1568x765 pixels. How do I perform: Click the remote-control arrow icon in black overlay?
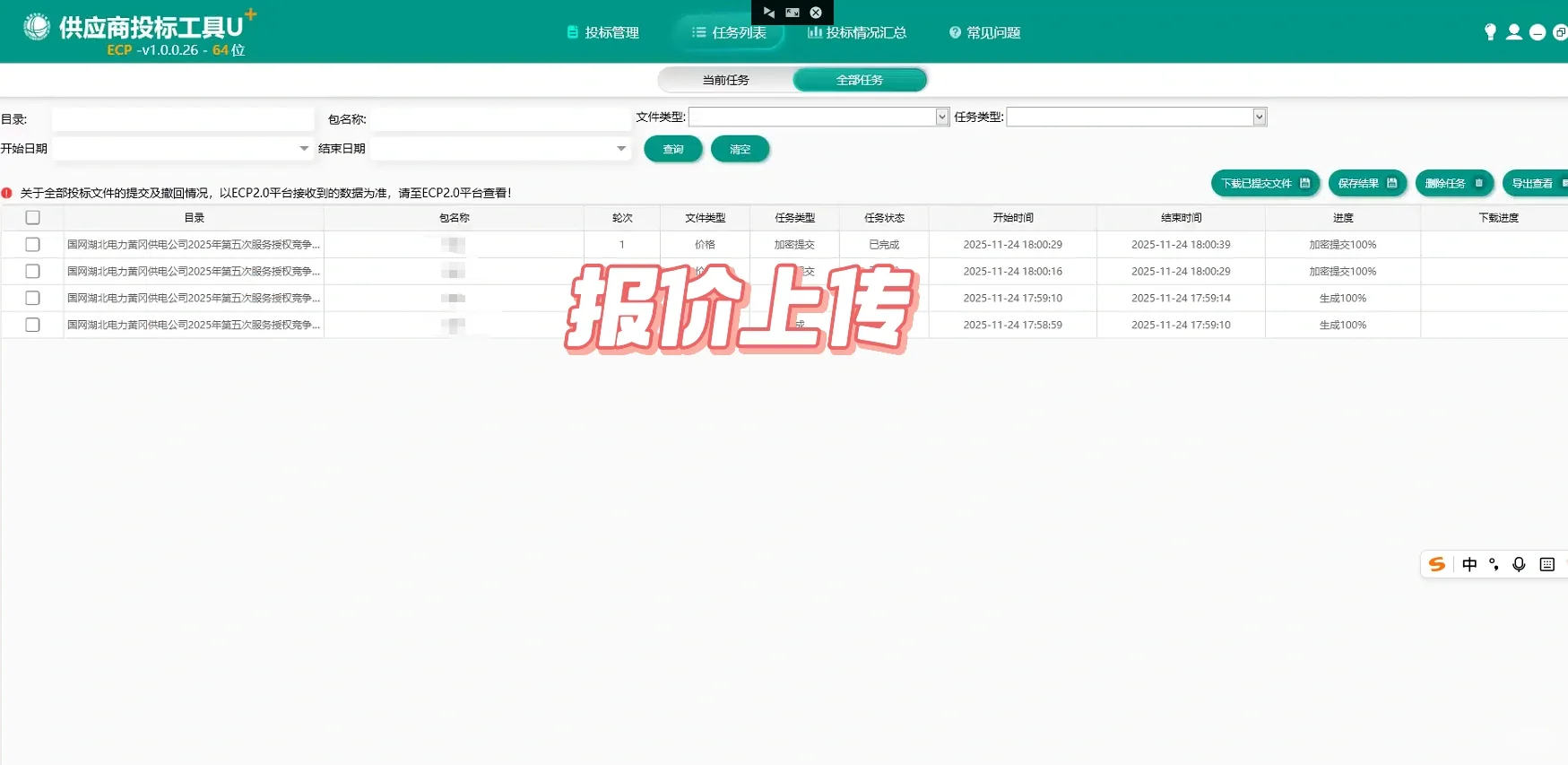click(768, 13)
